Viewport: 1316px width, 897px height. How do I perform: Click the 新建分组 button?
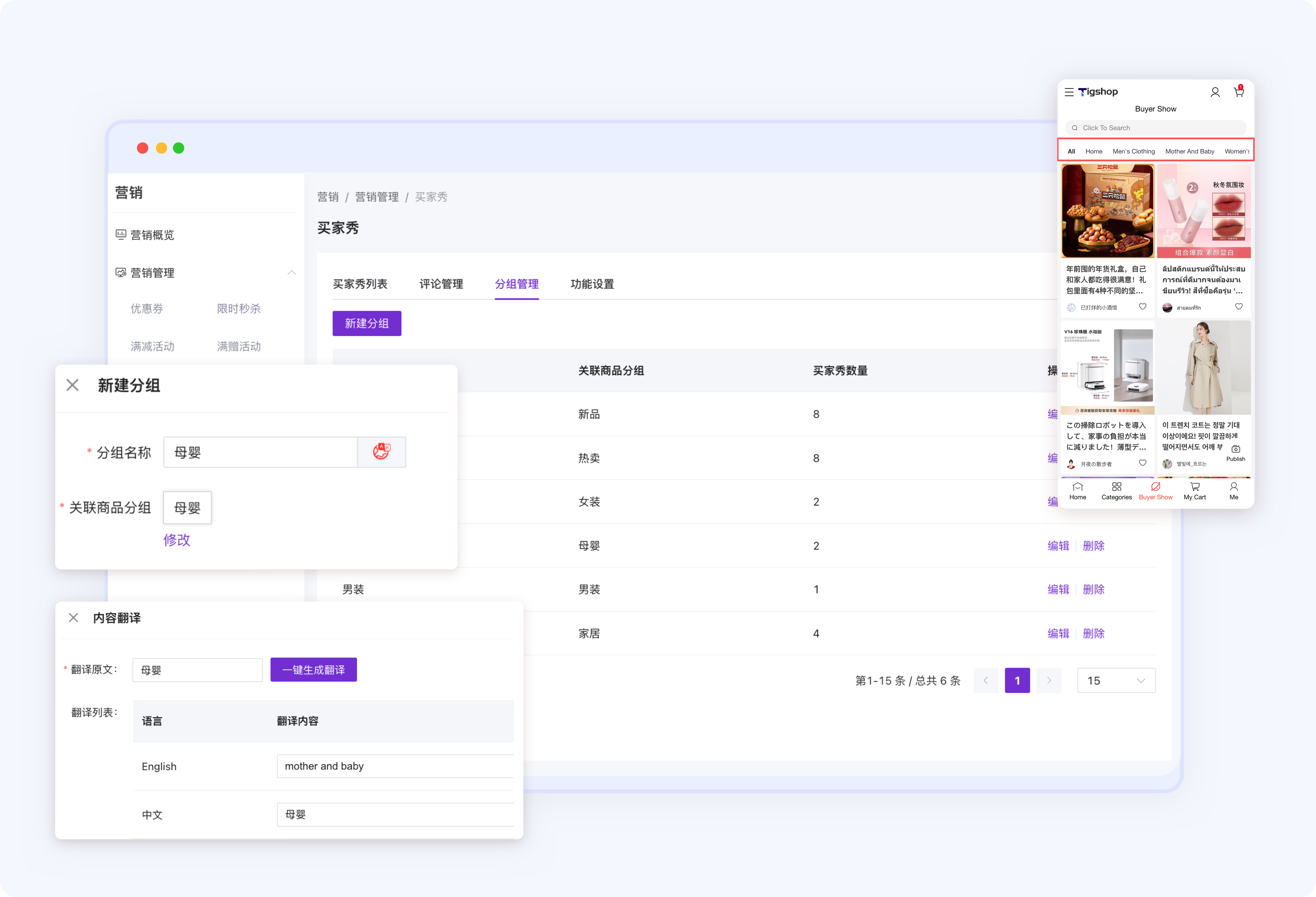click(366, 323)
